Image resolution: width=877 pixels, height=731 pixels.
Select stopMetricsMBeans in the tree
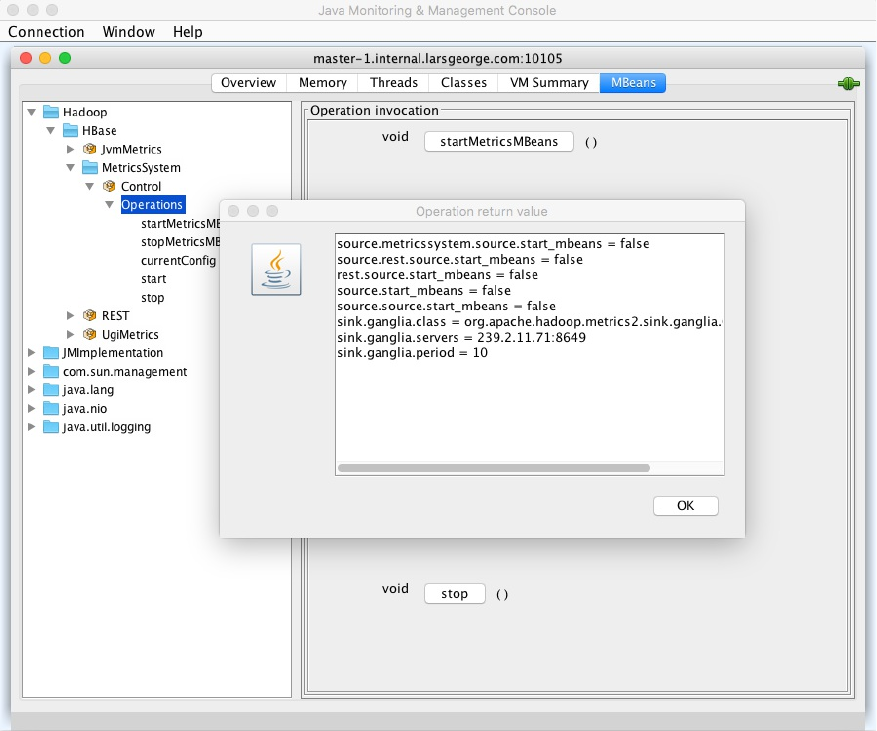[x=181, y=242]
